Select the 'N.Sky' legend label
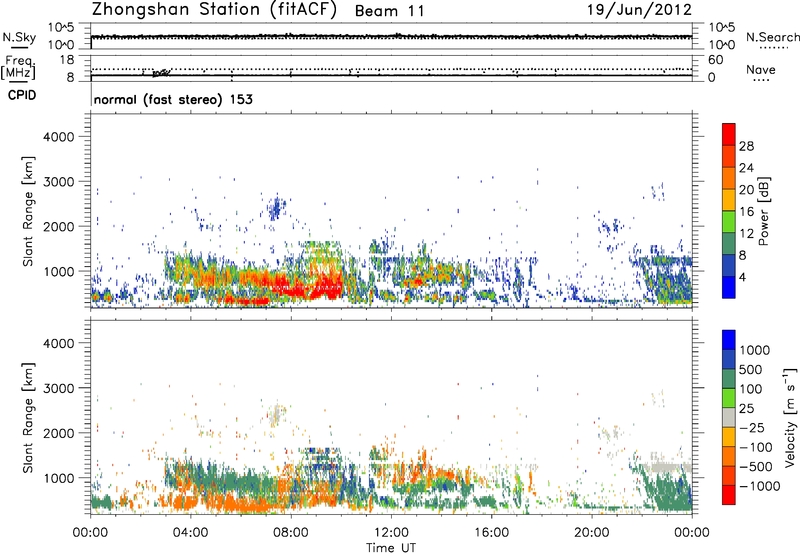The image size is (800, 554). (x=19, y=37)
